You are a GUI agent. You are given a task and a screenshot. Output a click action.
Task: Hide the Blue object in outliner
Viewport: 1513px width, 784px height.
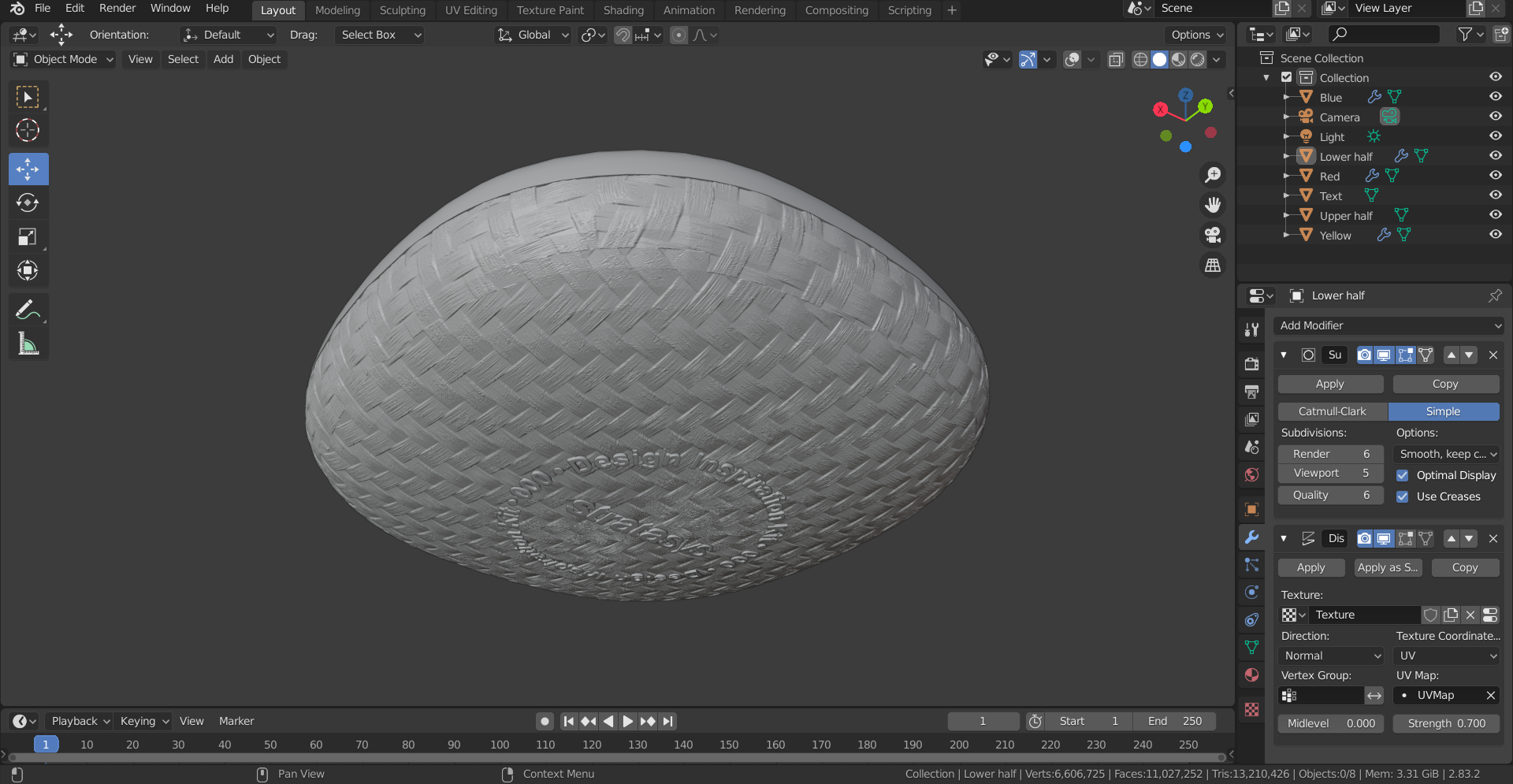click(x=1495, y=97)
